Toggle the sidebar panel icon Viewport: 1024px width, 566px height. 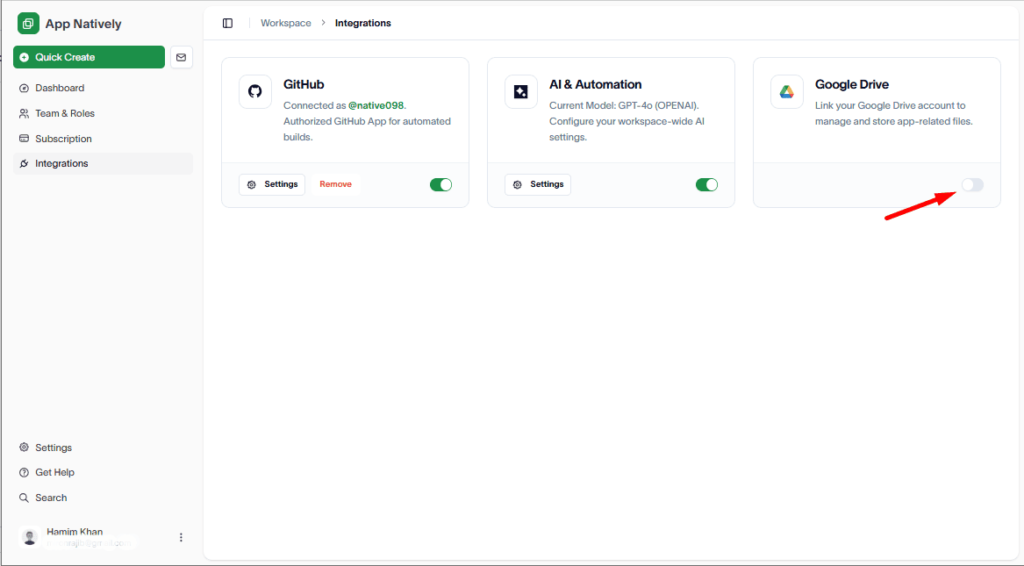(227, 23)
